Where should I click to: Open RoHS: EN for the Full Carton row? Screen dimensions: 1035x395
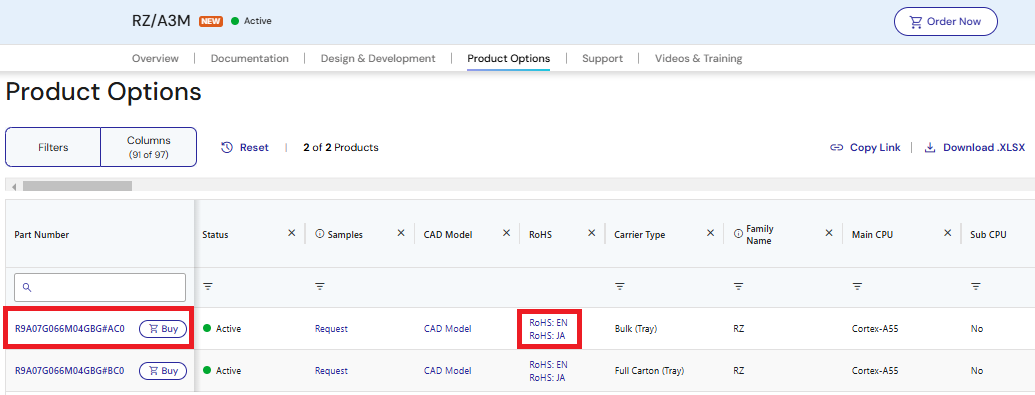click(x=549, y=365)
